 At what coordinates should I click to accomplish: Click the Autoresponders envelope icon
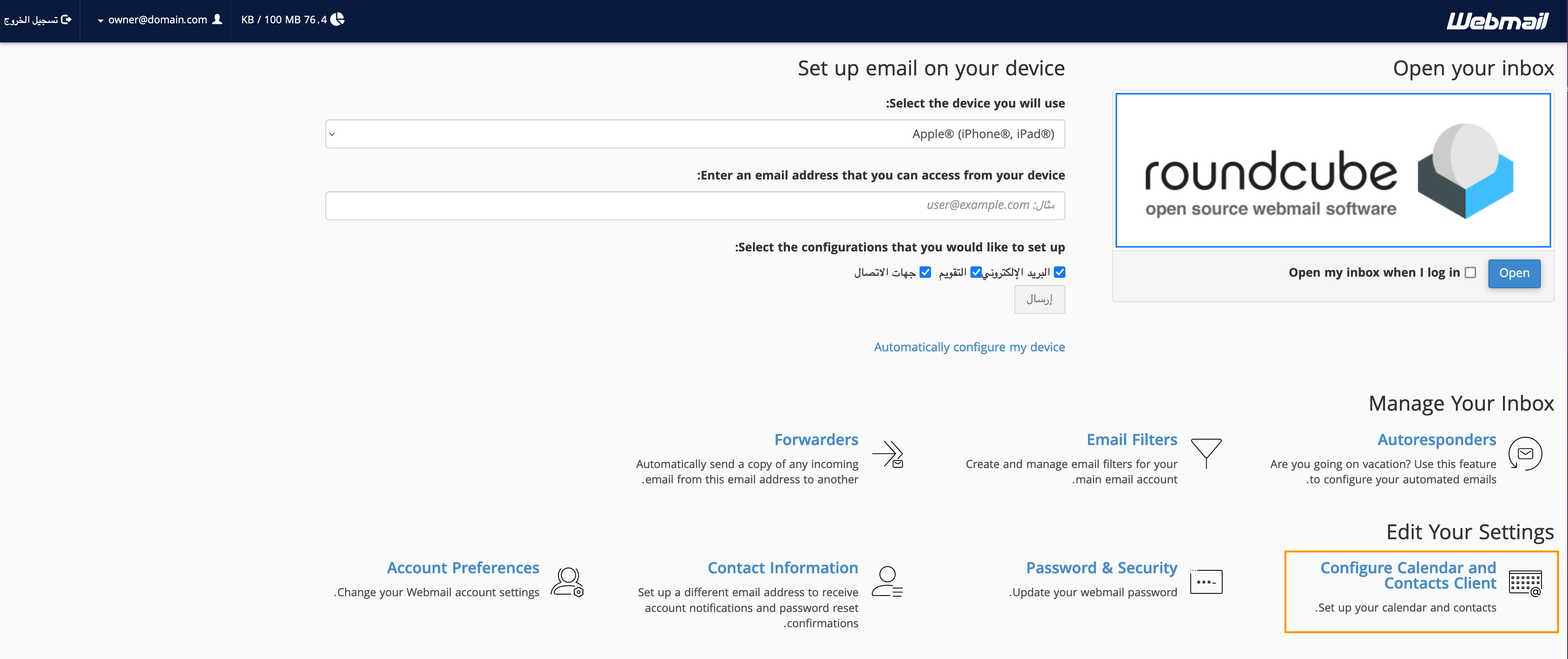pyautogui.click(x=1525, y=454)
